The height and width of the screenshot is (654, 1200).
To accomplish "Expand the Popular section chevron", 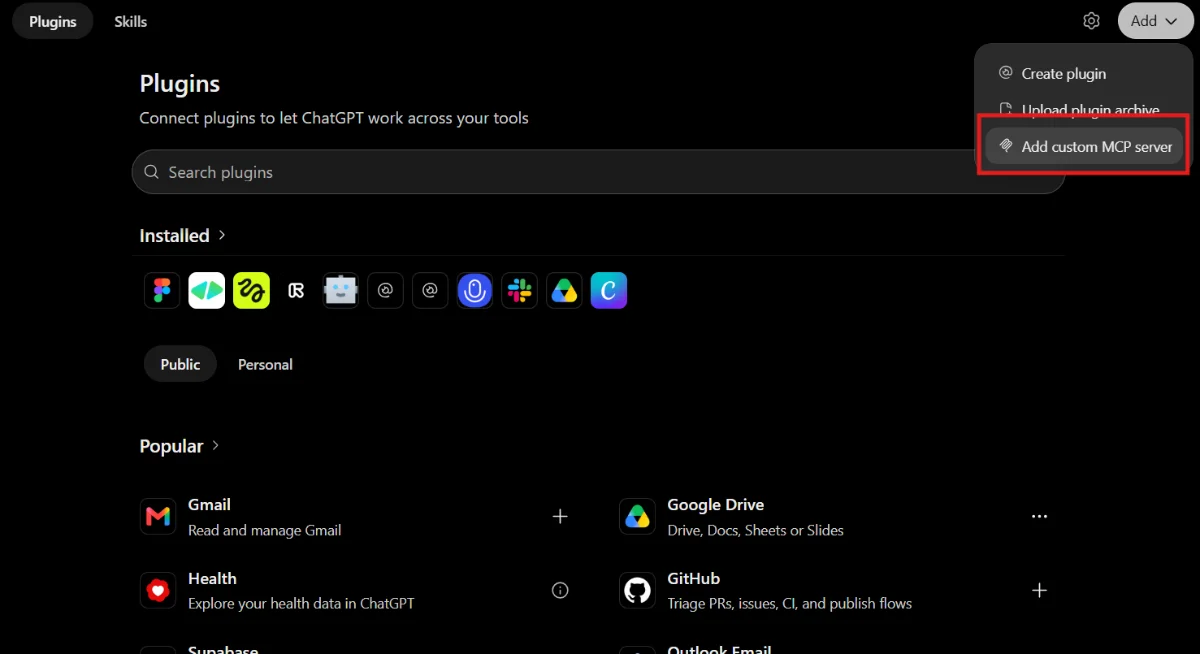I will (x=216, y=445).
